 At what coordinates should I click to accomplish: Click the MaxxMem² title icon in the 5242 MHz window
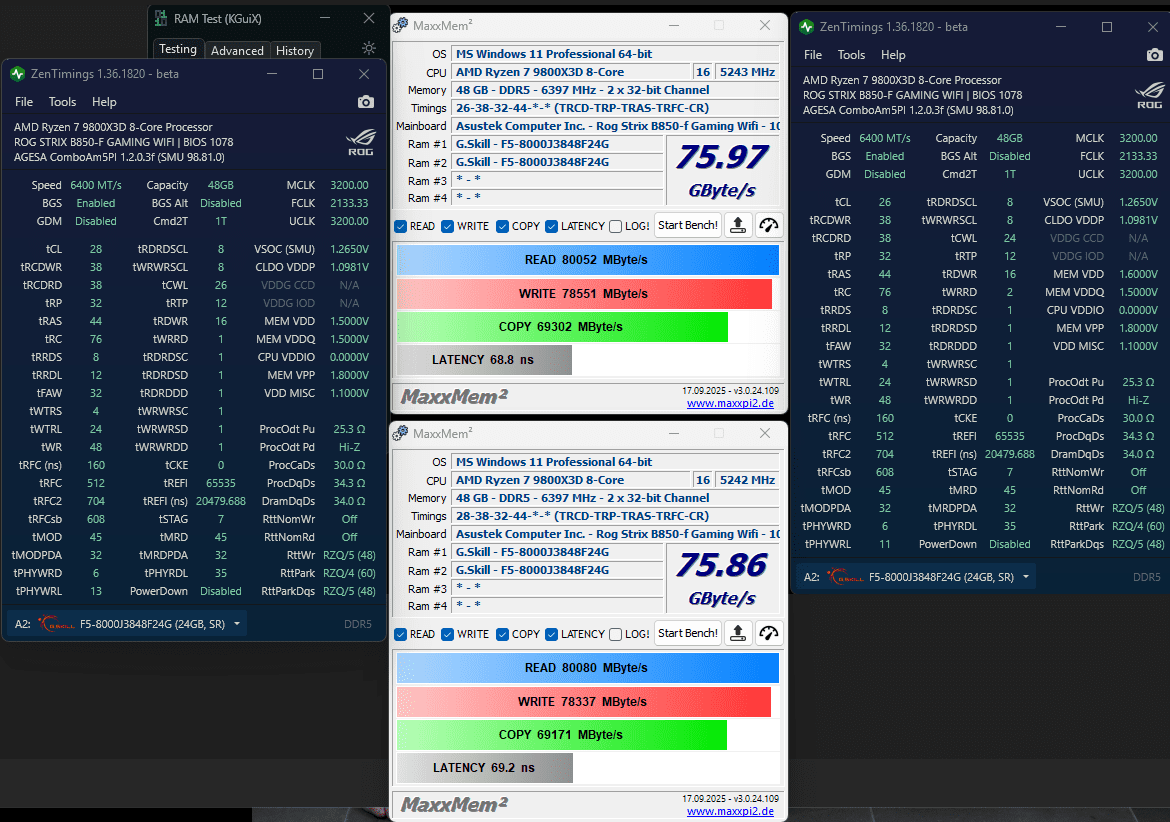click(x=401, y=433)
